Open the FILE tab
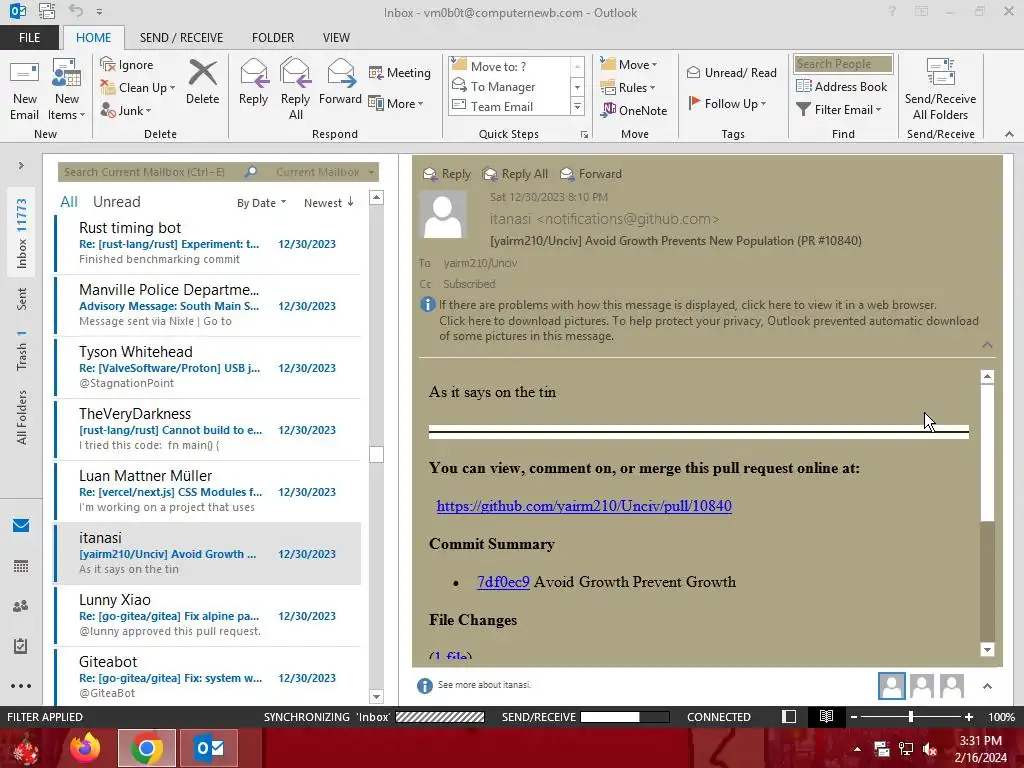This screenshot has height=768, width=1024. pos(29,37)
